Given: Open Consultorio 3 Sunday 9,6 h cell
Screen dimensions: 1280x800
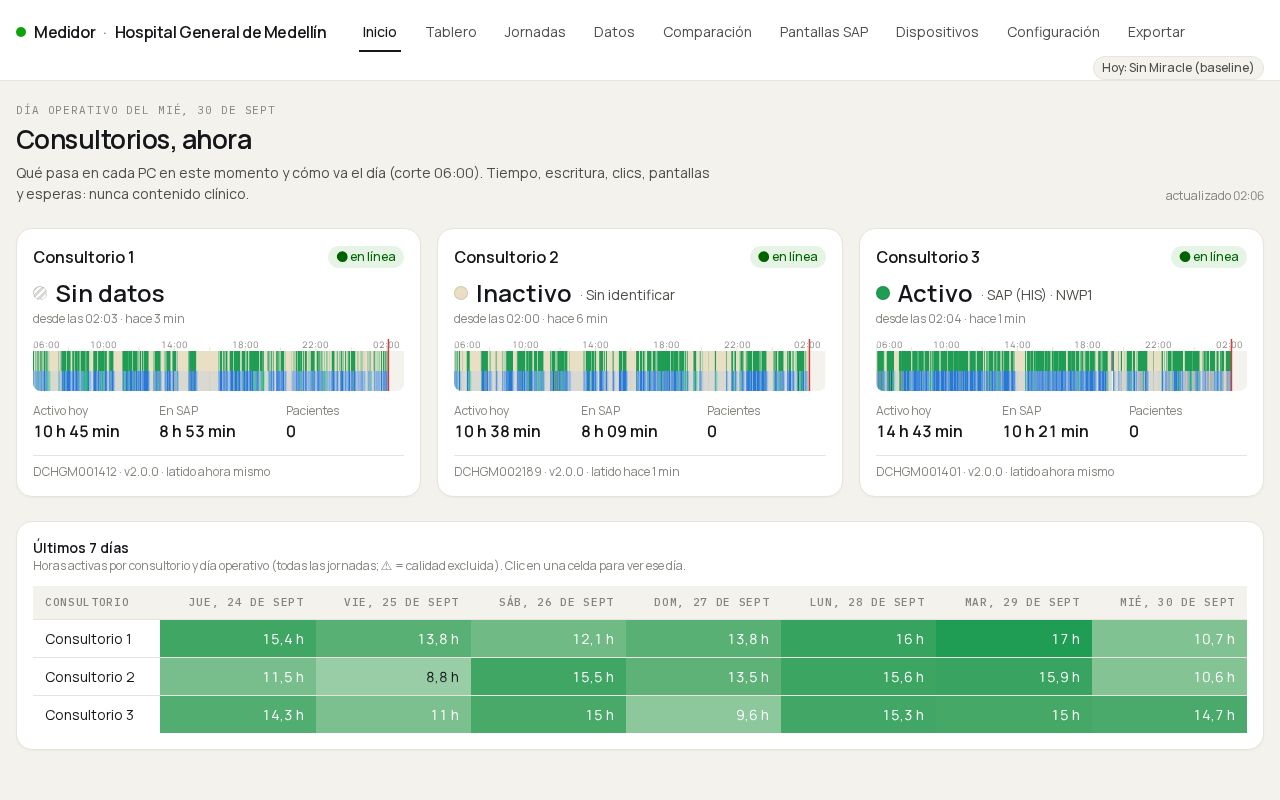Looking at the screenshot, I should 704,715.
